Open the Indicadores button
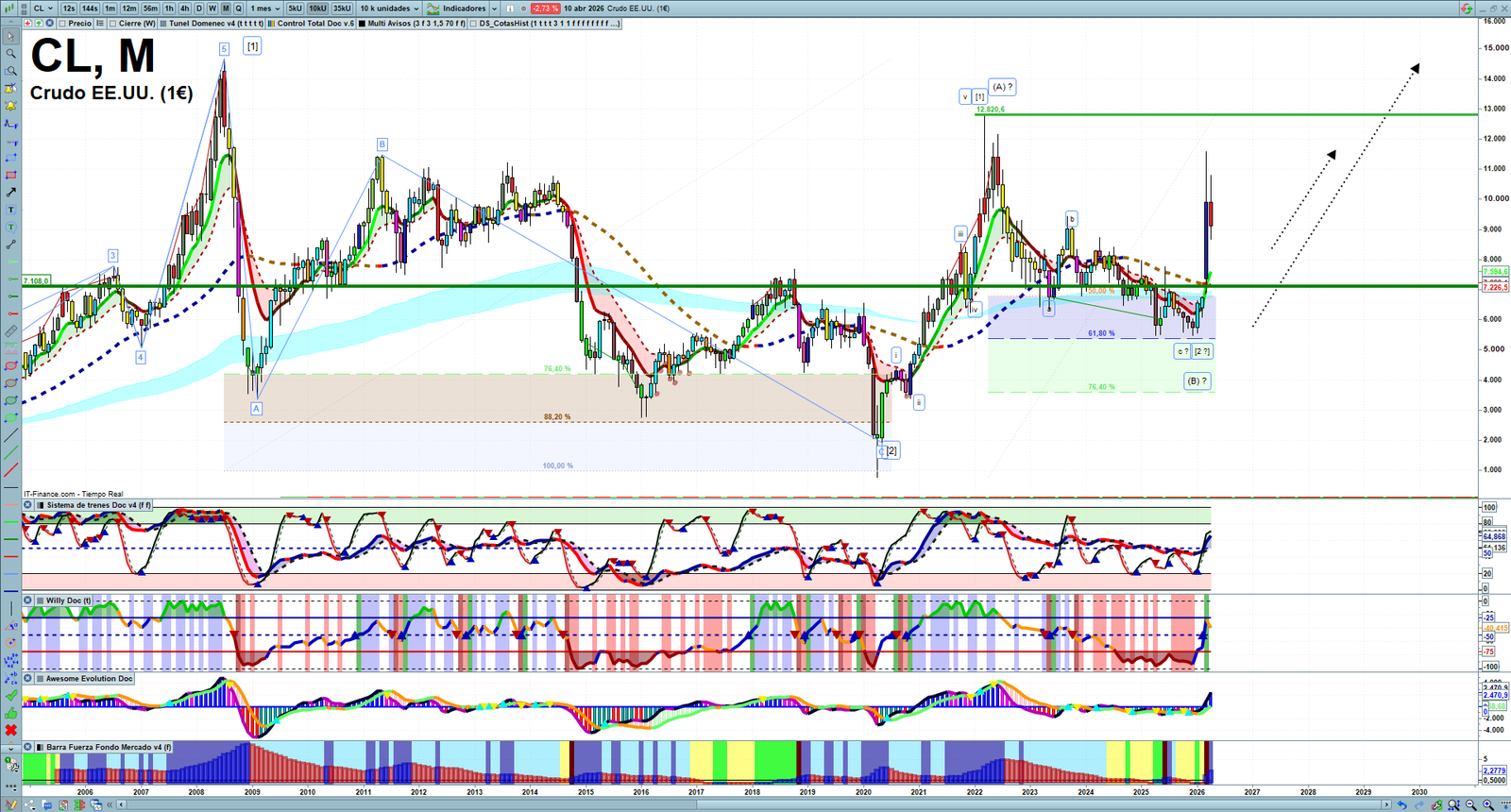 click(457, 8)
